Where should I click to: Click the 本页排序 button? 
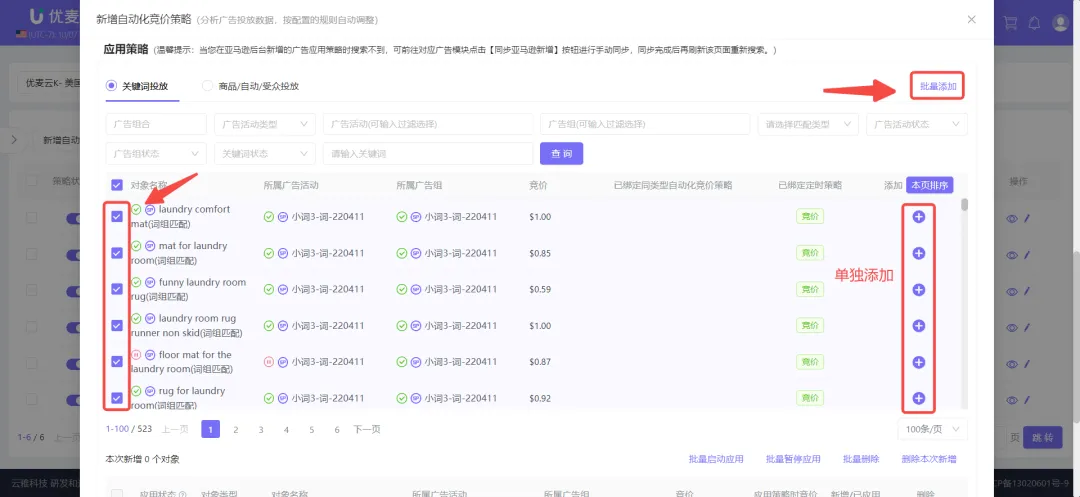pos(929,185)
